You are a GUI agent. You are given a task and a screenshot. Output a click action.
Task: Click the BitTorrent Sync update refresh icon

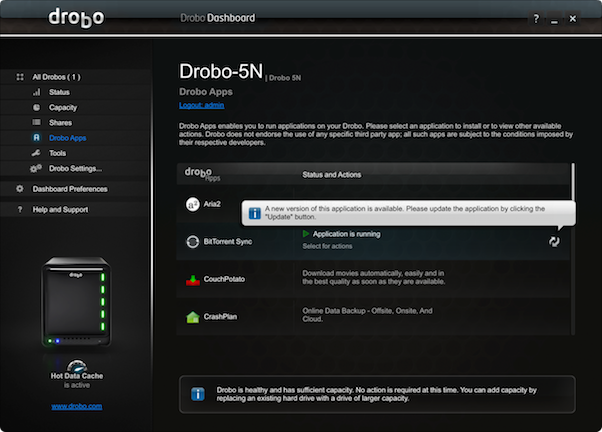[554, 242]
